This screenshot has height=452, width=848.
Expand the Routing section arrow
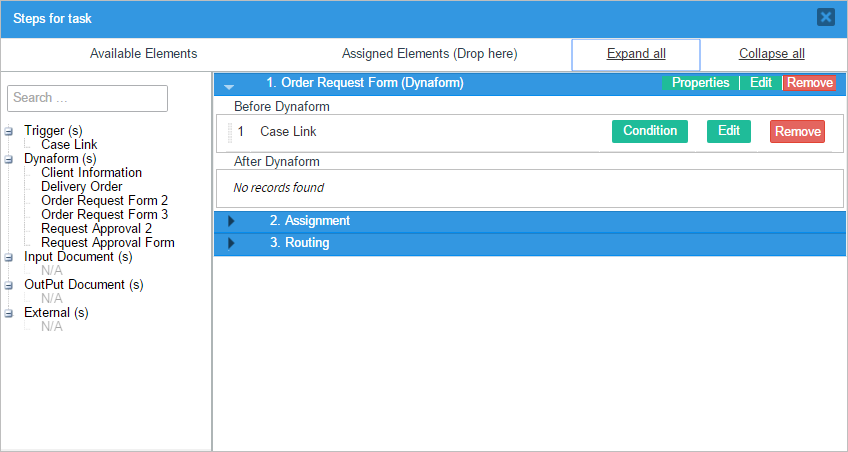[x=231, y=243]
